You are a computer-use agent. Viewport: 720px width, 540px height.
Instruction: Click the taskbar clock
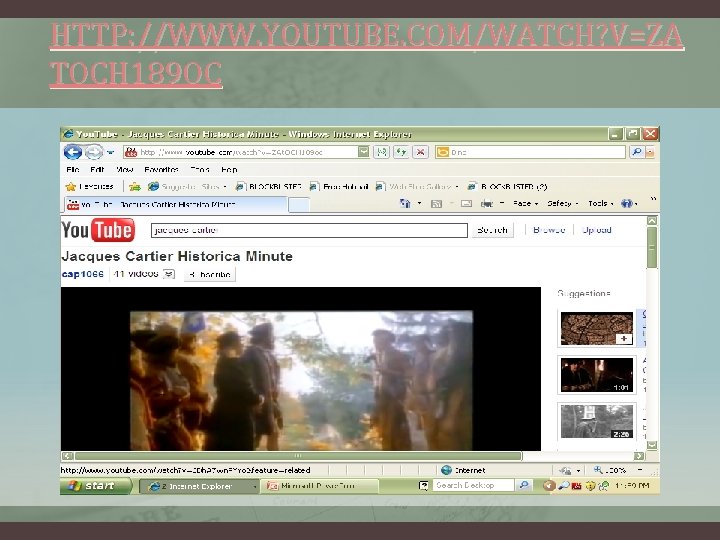[633, 485]
